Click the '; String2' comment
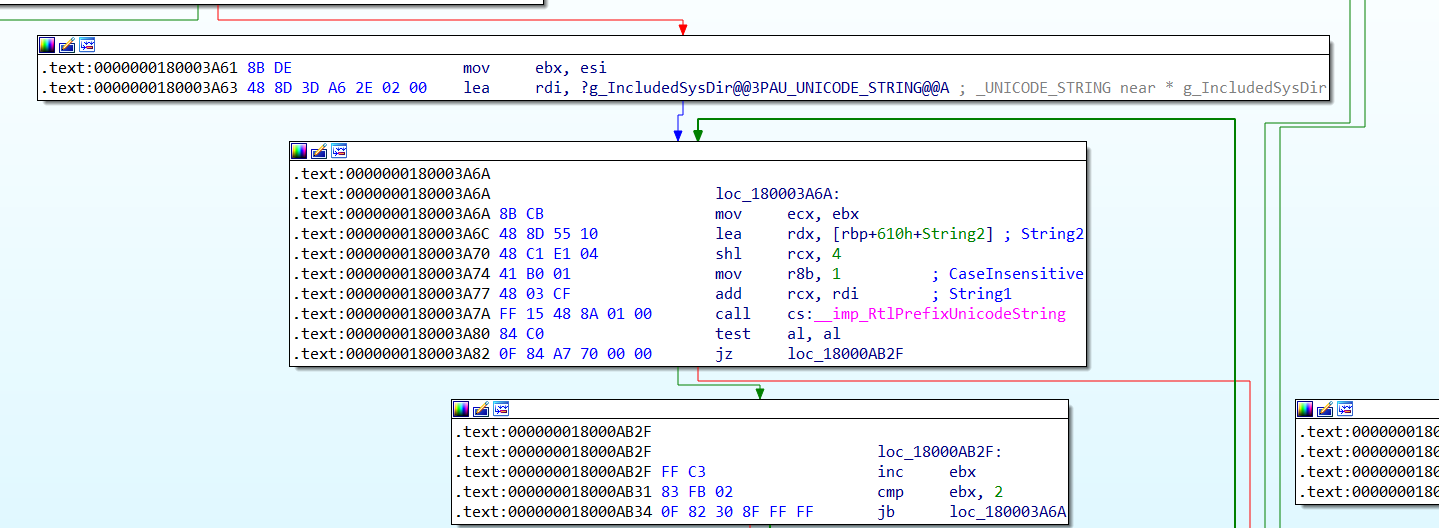Image resolution: width=1439 pixels, height=528 pixels. (1043, 234)
